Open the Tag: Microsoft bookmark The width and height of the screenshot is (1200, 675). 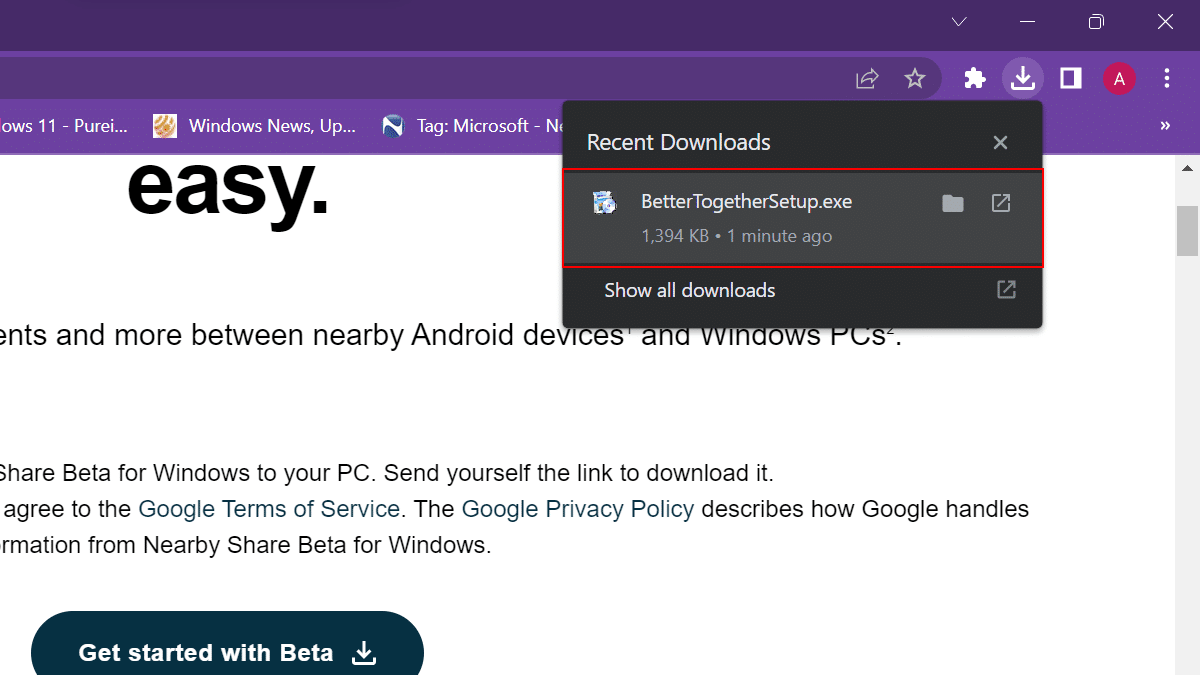pos(470,126)
